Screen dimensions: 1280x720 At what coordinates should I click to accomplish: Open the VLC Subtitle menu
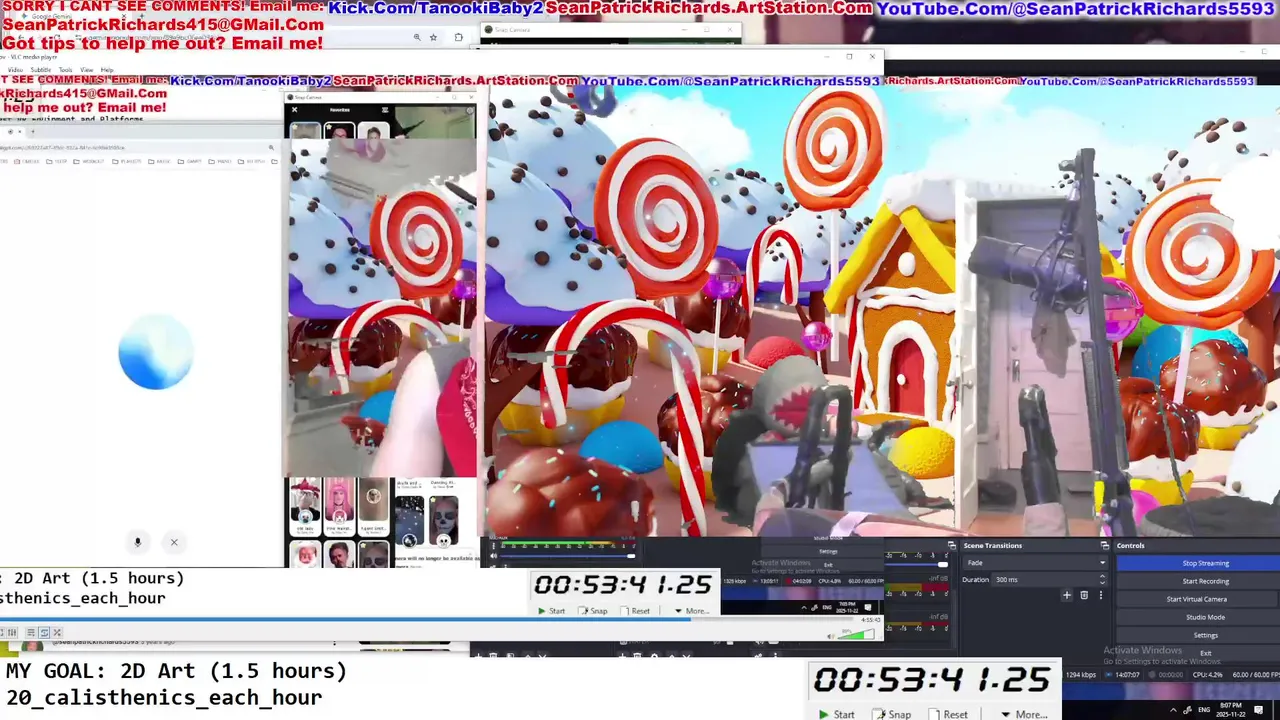40,70
